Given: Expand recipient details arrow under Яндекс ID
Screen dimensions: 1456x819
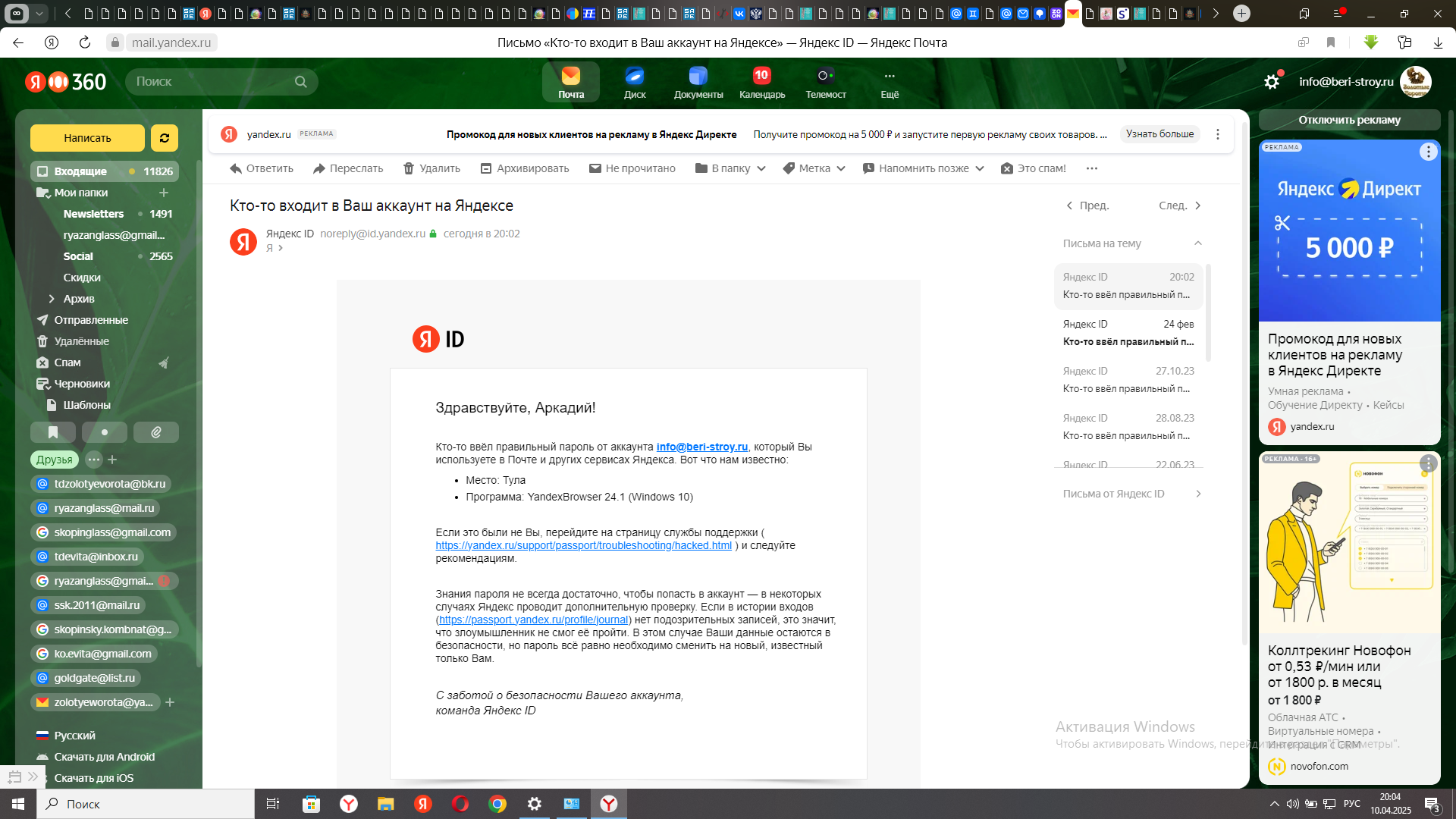Looking at the screenshot, I should coord(281,248).
